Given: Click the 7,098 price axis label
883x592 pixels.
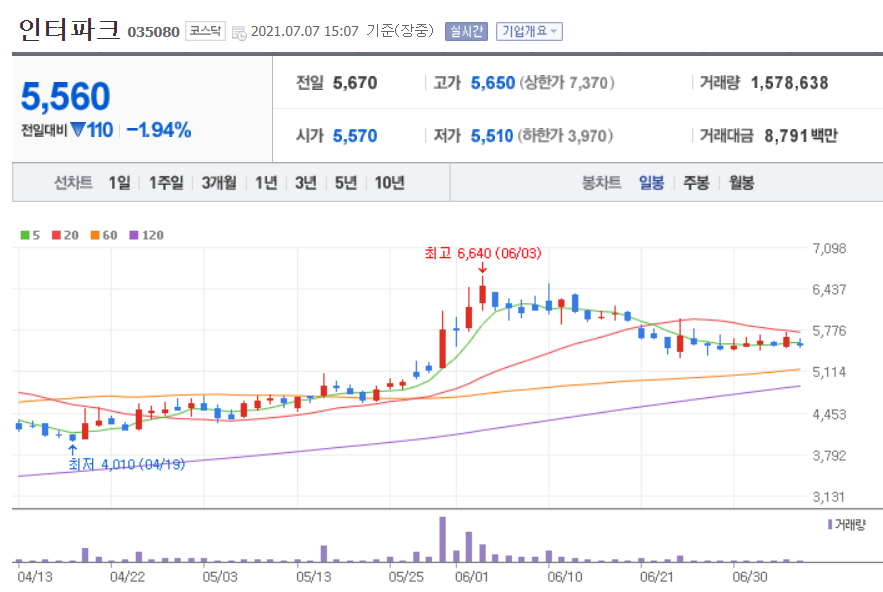Looking at the screenshot, I should click(829, 248).
